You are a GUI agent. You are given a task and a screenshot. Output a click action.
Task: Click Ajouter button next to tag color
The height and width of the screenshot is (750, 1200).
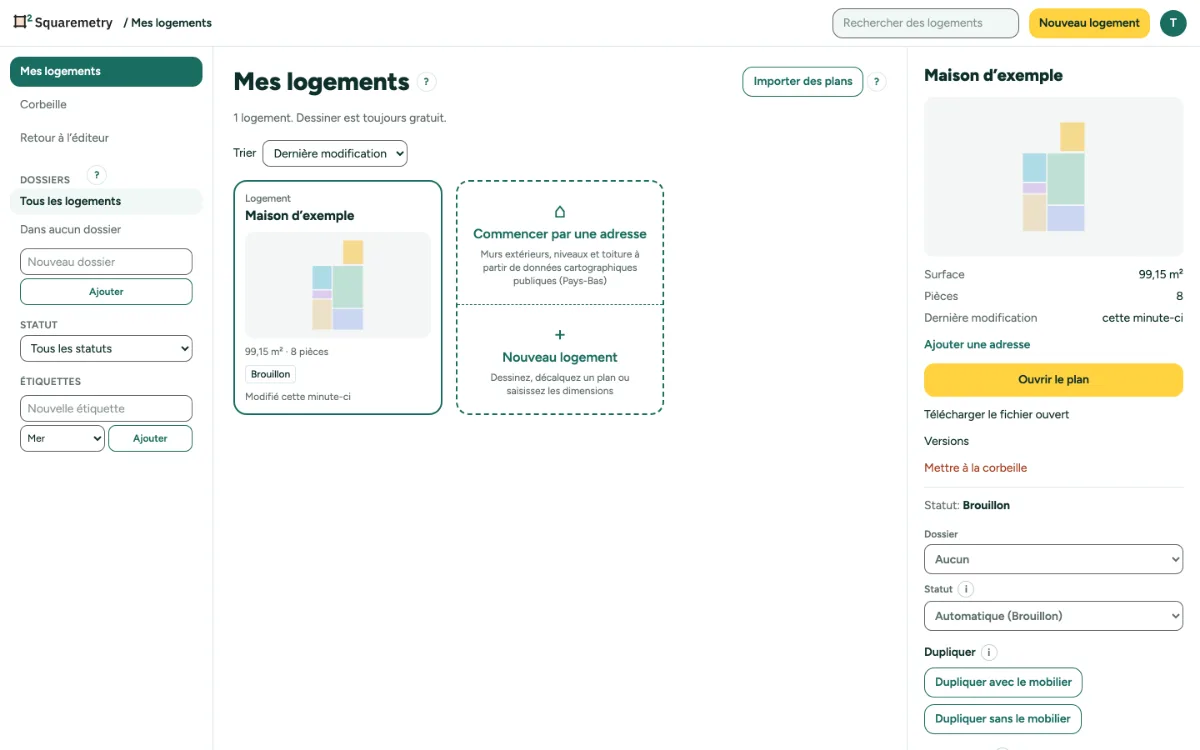(150, 438)
